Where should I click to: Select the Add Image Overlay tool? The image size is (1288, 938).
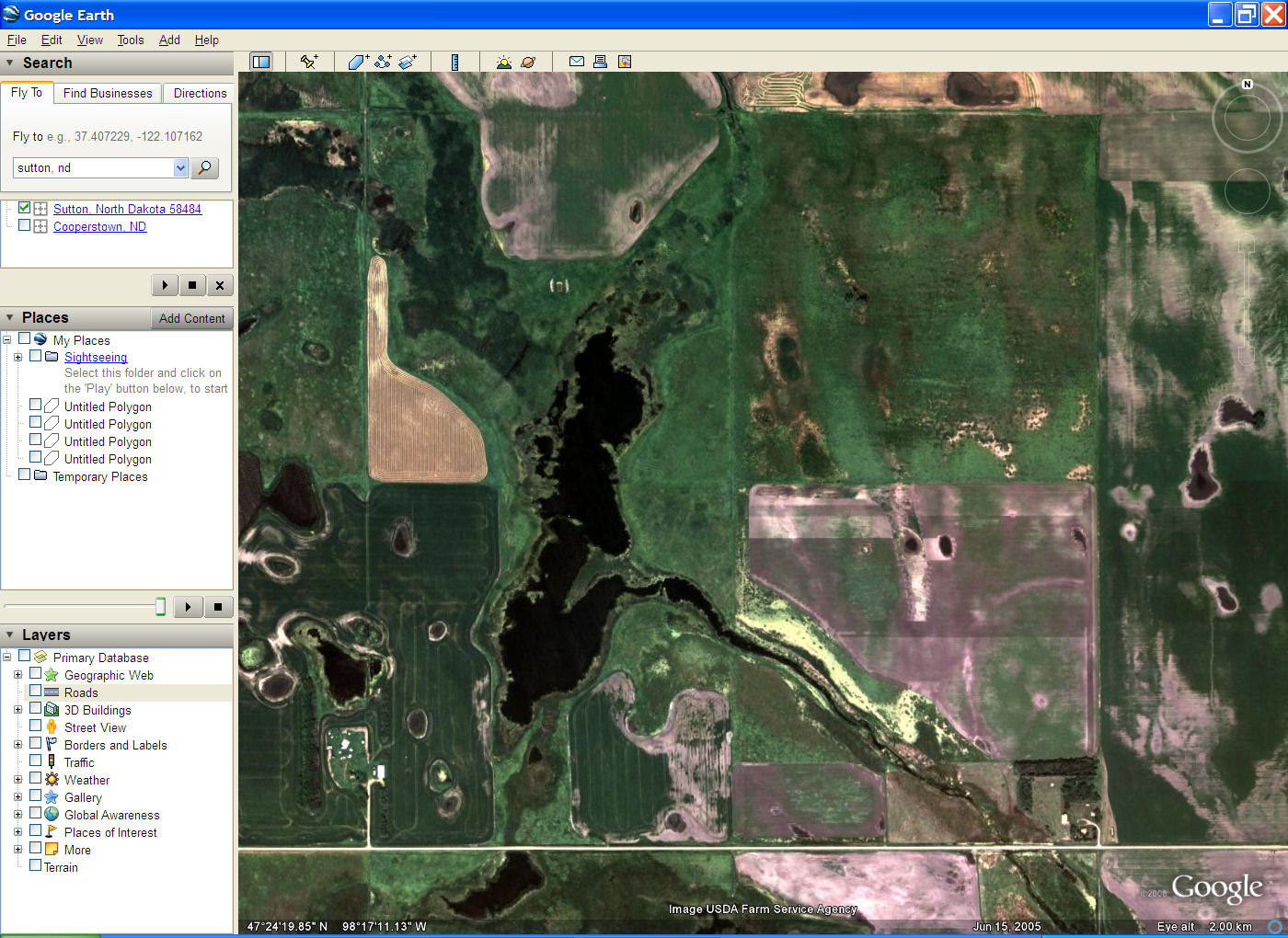pos(408,62)
